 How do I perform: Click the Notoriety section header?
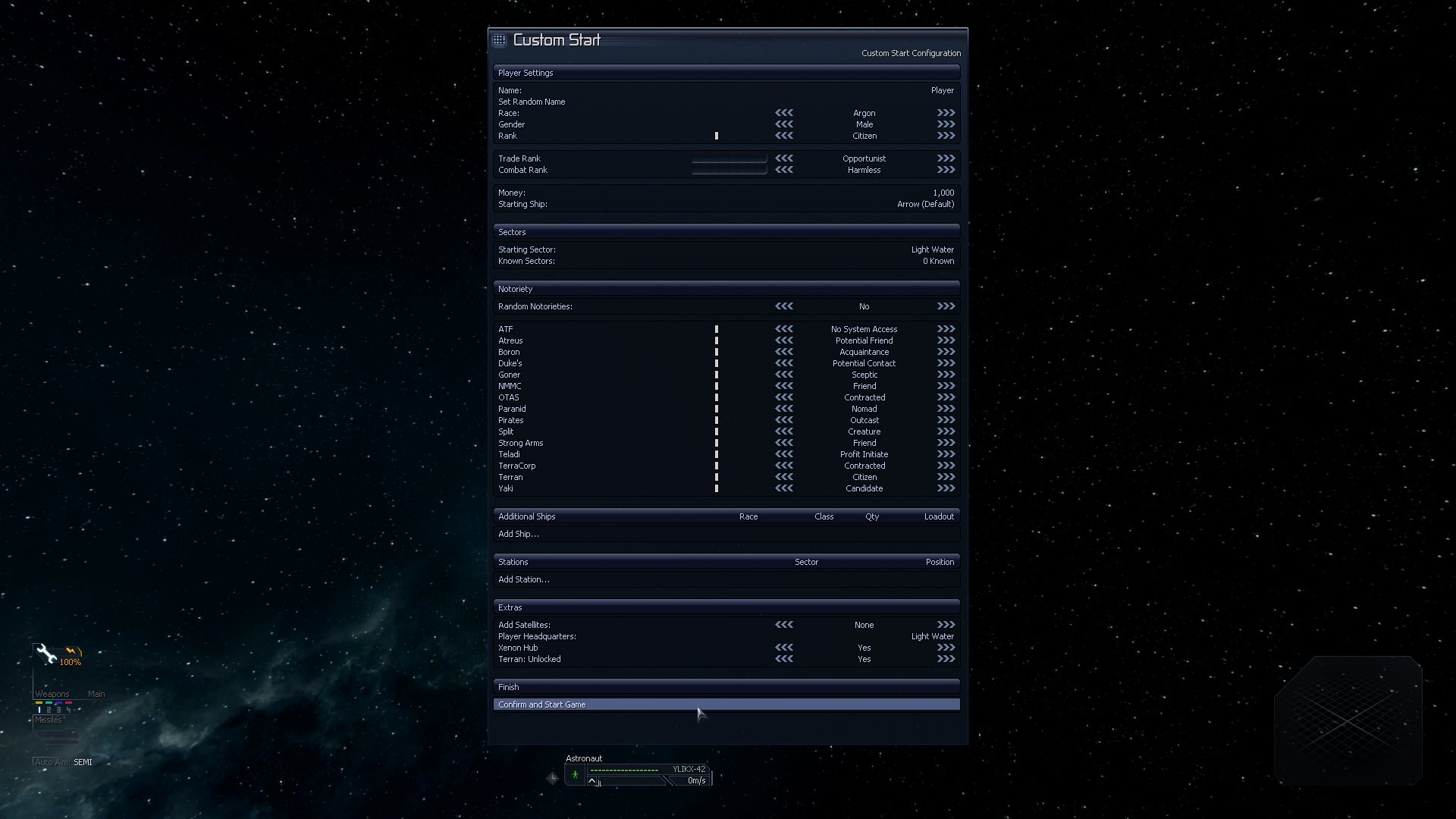[x=726, y=289]
